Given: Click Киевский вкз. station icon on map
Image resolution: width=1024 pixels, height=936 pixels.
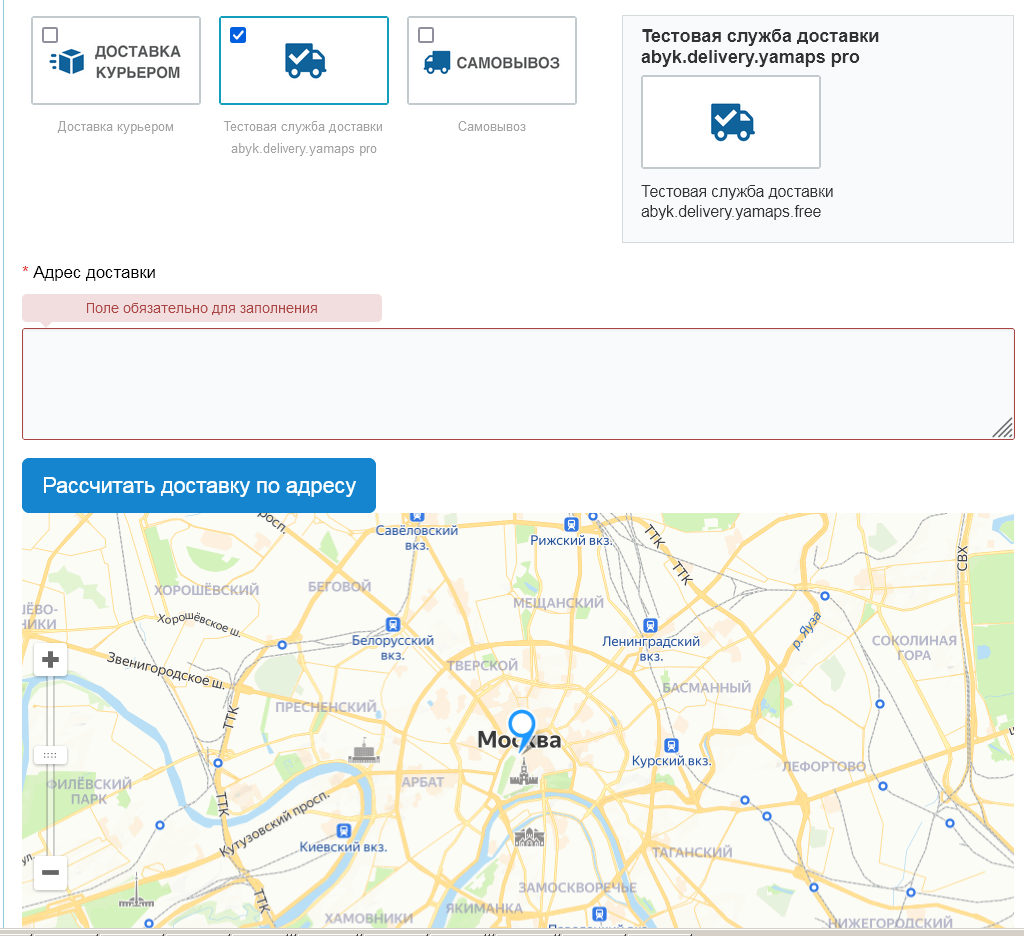Looking at the screenshot, I should click(x=344, y=830).
